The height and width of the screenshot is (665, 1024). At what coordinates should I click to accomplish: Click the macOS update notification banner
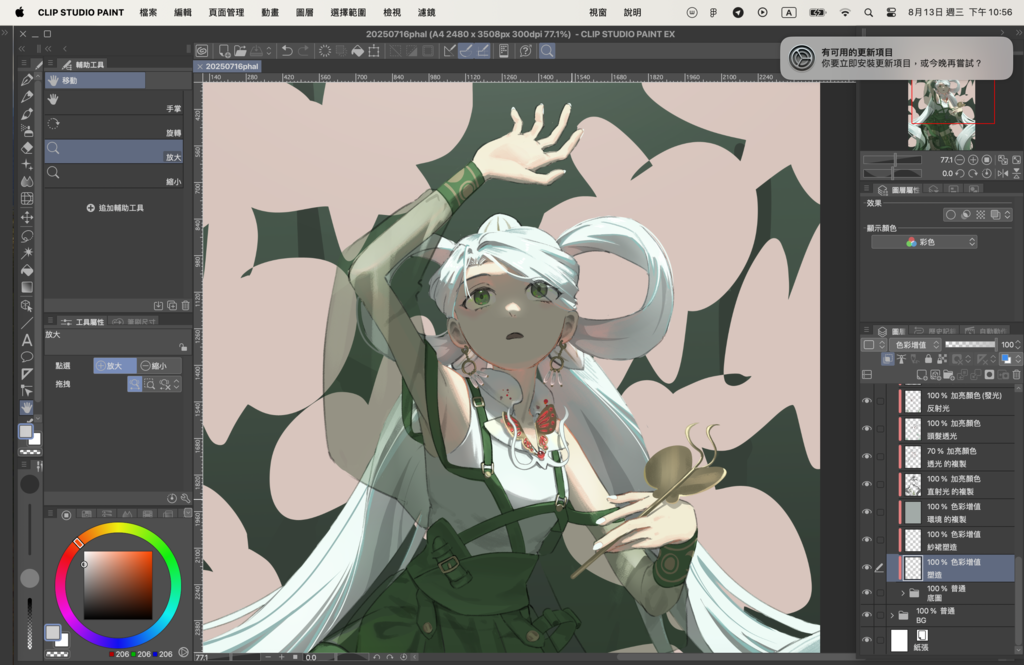(x=896, y=57)
